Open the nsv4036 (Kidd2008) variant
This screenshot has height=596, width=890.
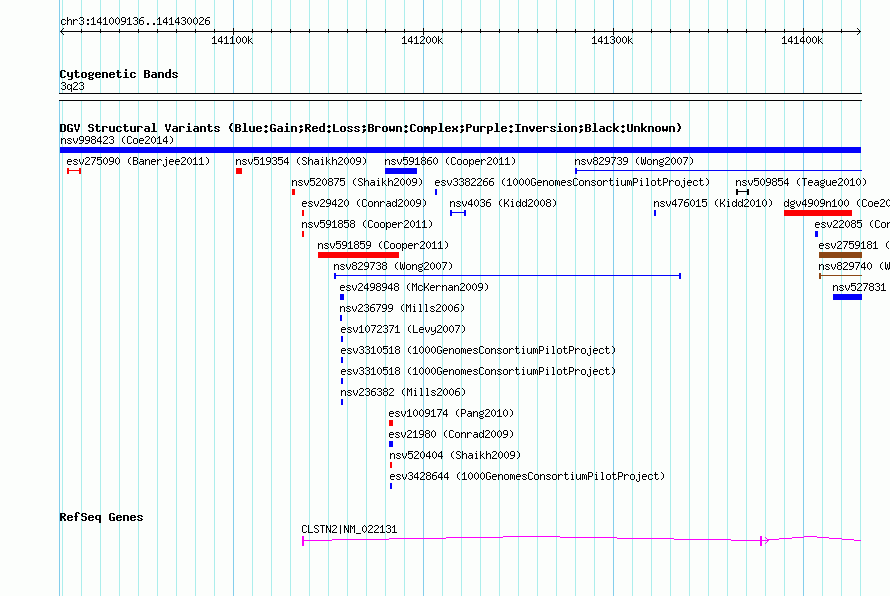(x=503, y=203)
